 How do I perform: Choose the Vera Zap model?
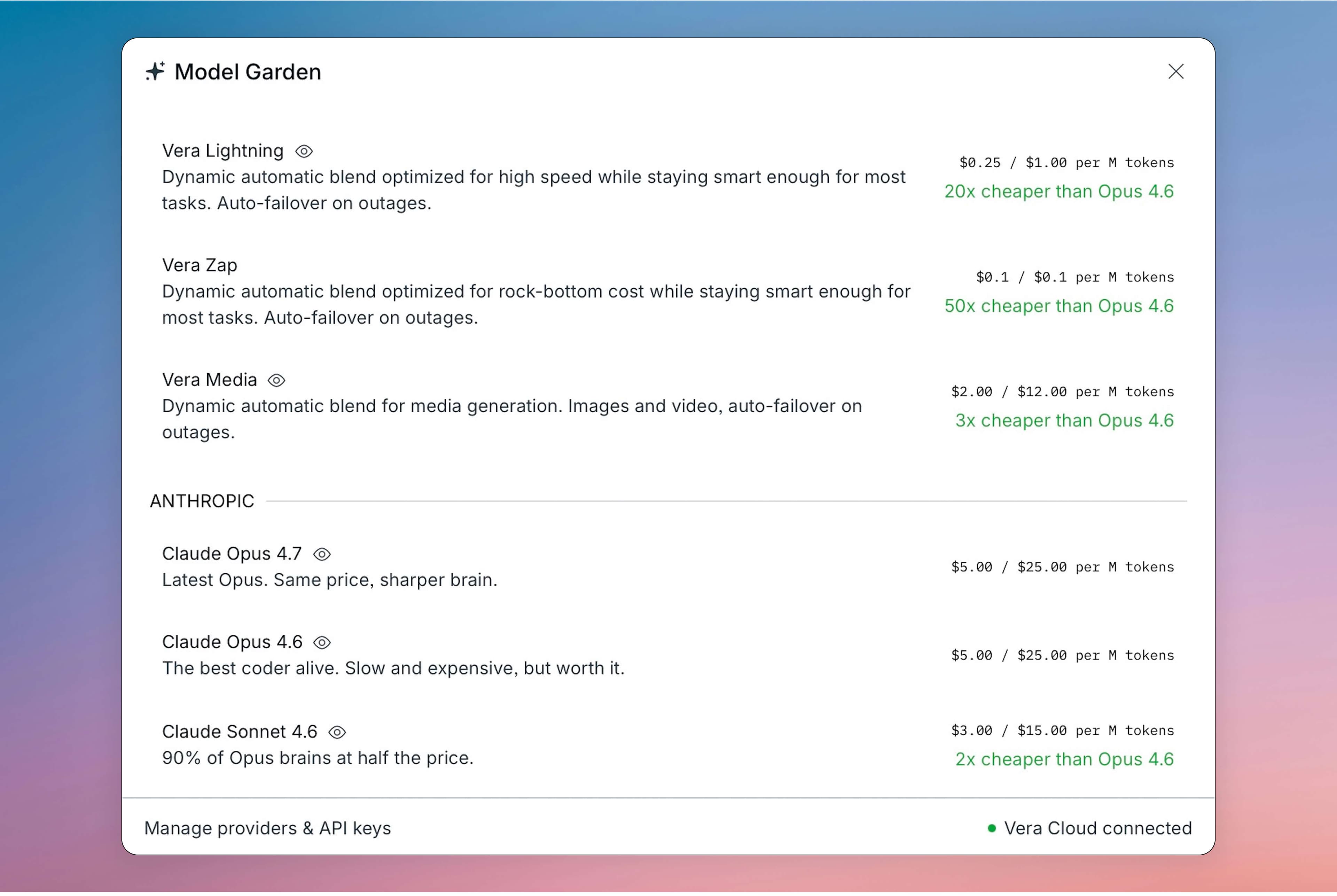(200, 265)
